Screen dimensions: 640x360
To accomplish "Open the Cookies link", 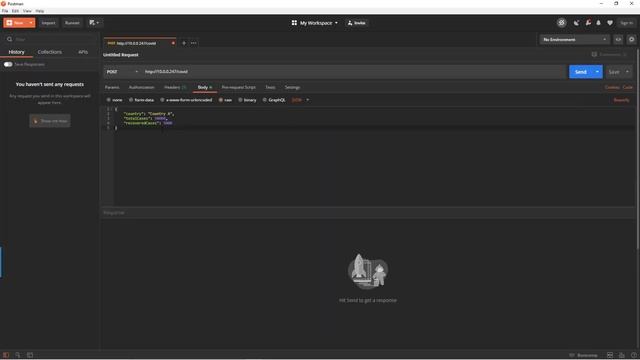I will pos(612,87).
